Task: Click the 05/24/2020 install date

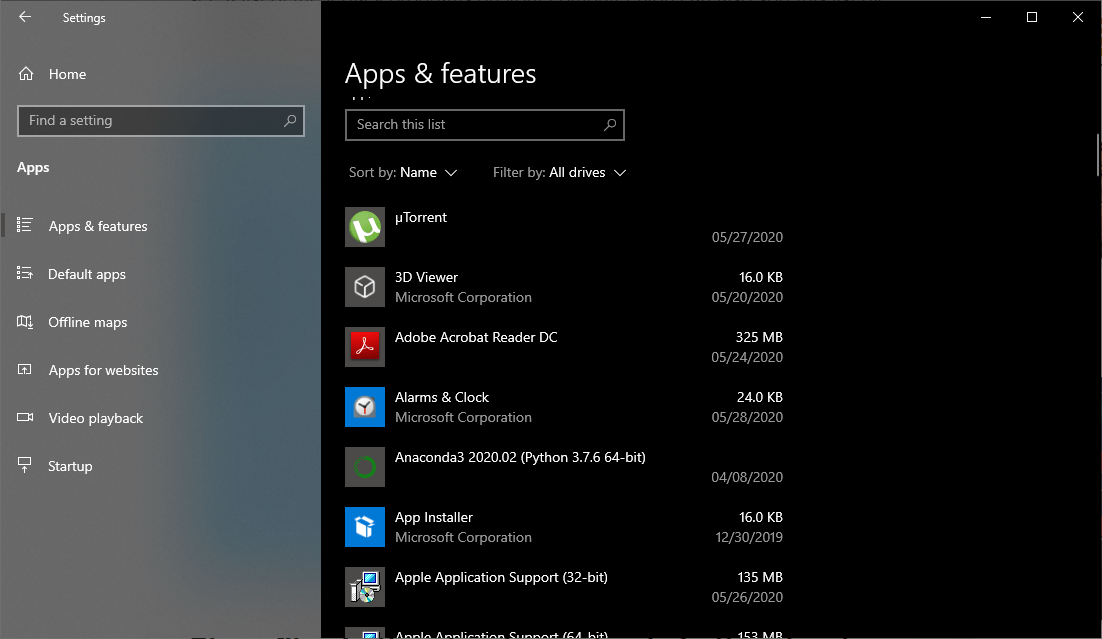Action: click(x=747, y=357)
